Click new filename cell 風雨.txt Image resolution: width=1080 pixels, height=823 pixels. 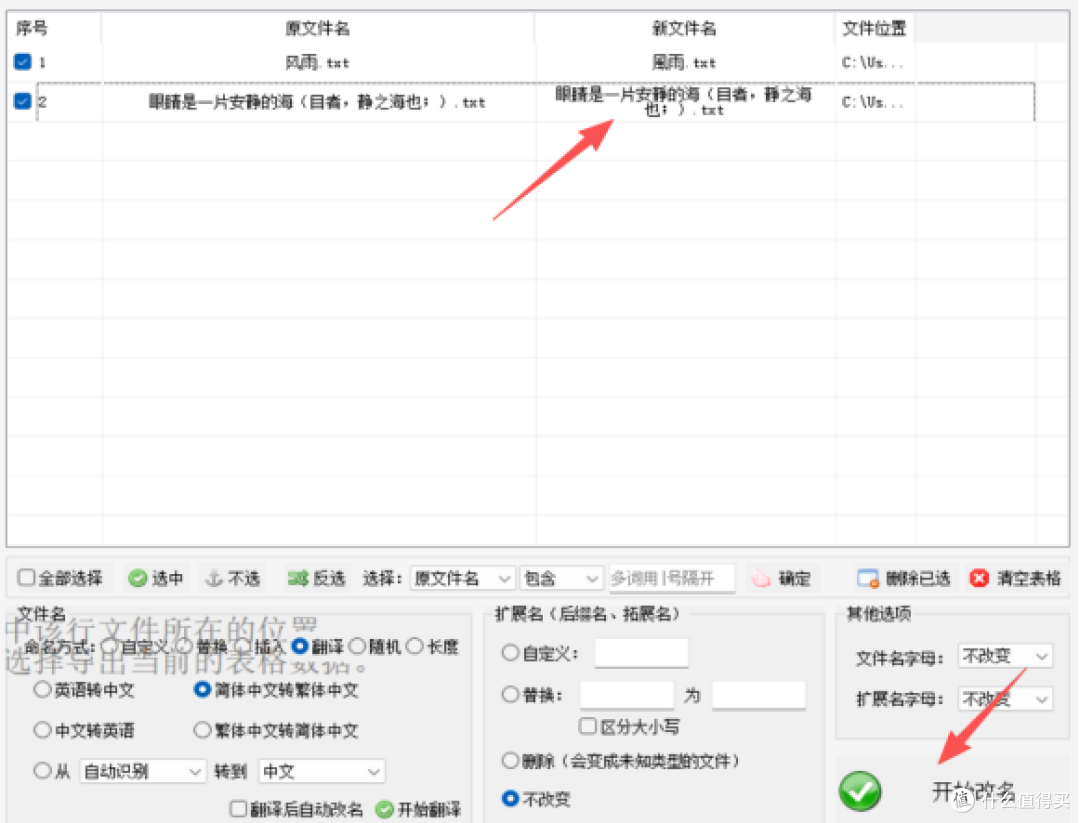click(x=684, y=63)
